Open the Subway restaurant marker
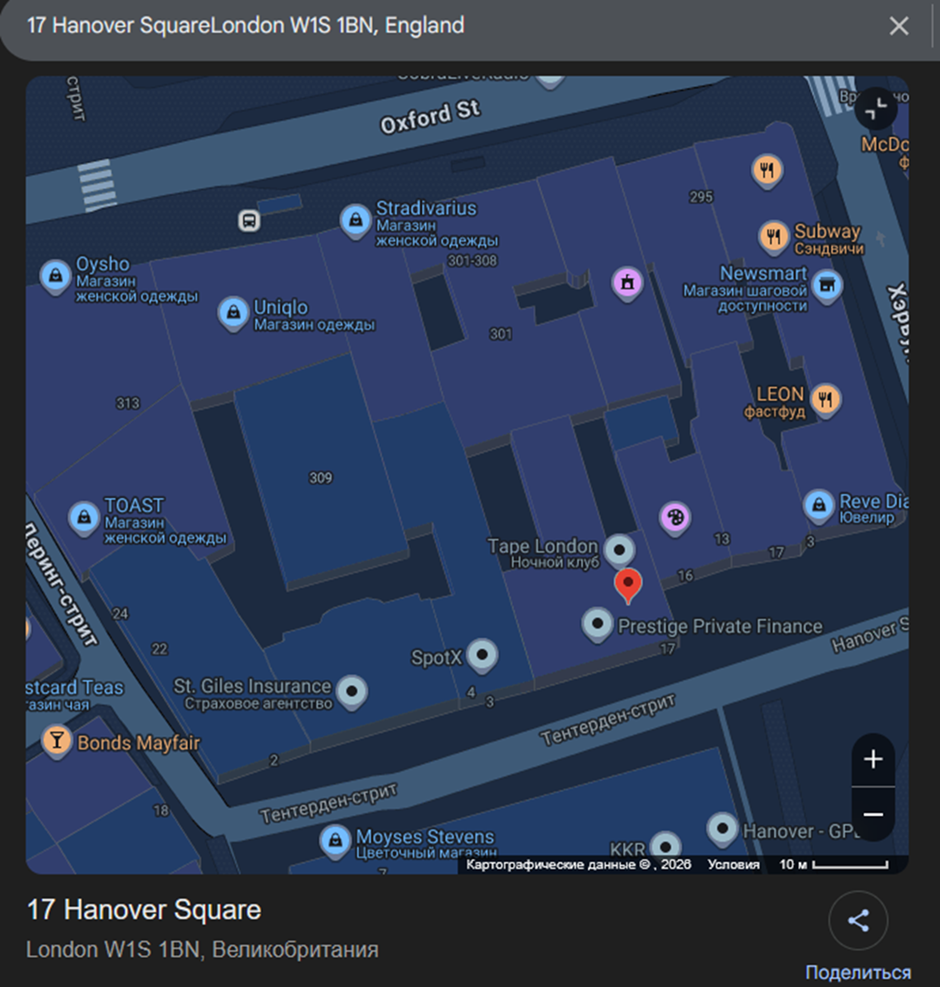940x987 pixels. coord(774,237)
